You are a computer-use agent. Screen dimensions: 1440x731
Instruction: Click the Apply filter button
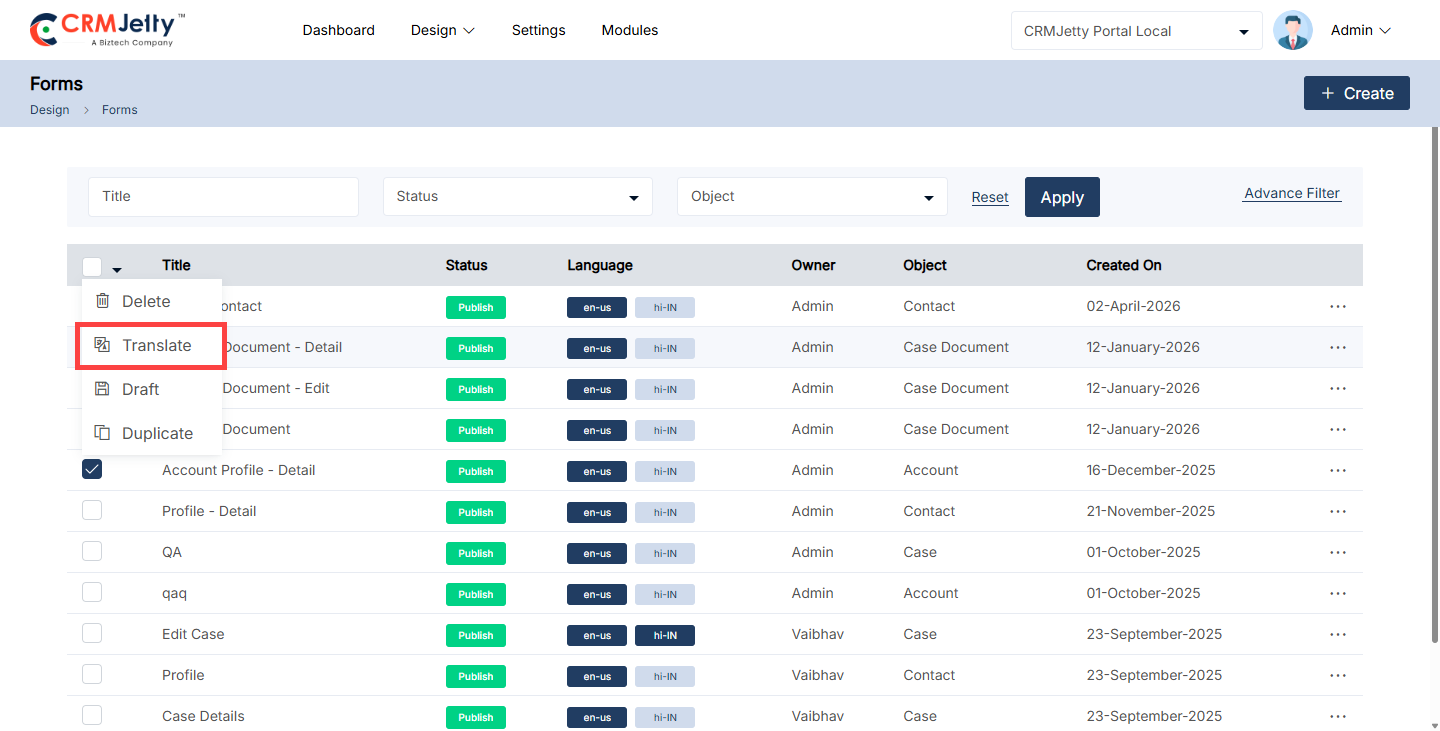1062,197
